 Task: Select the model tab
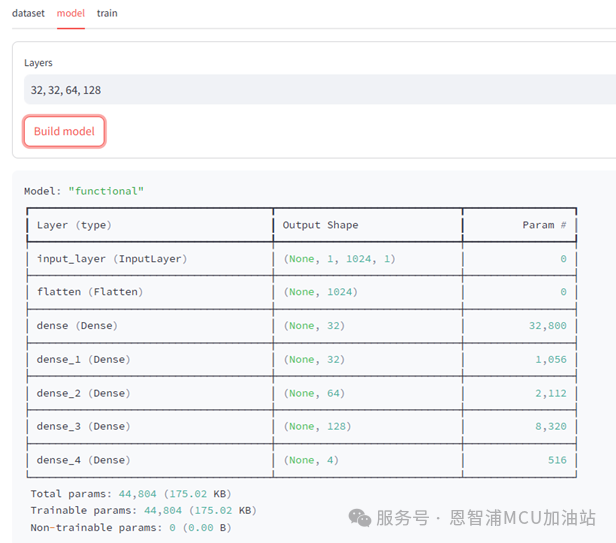pyautogui.click(x=70, y=13)
